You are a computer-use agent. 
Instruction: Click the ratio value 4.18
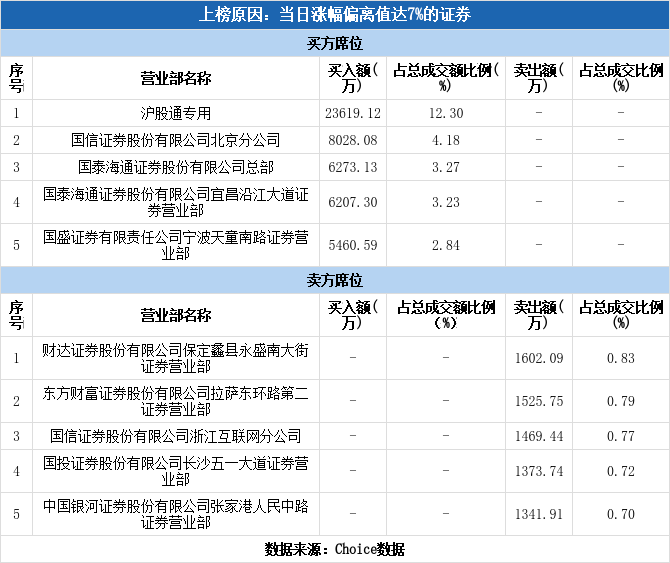(x=446, y=140)
